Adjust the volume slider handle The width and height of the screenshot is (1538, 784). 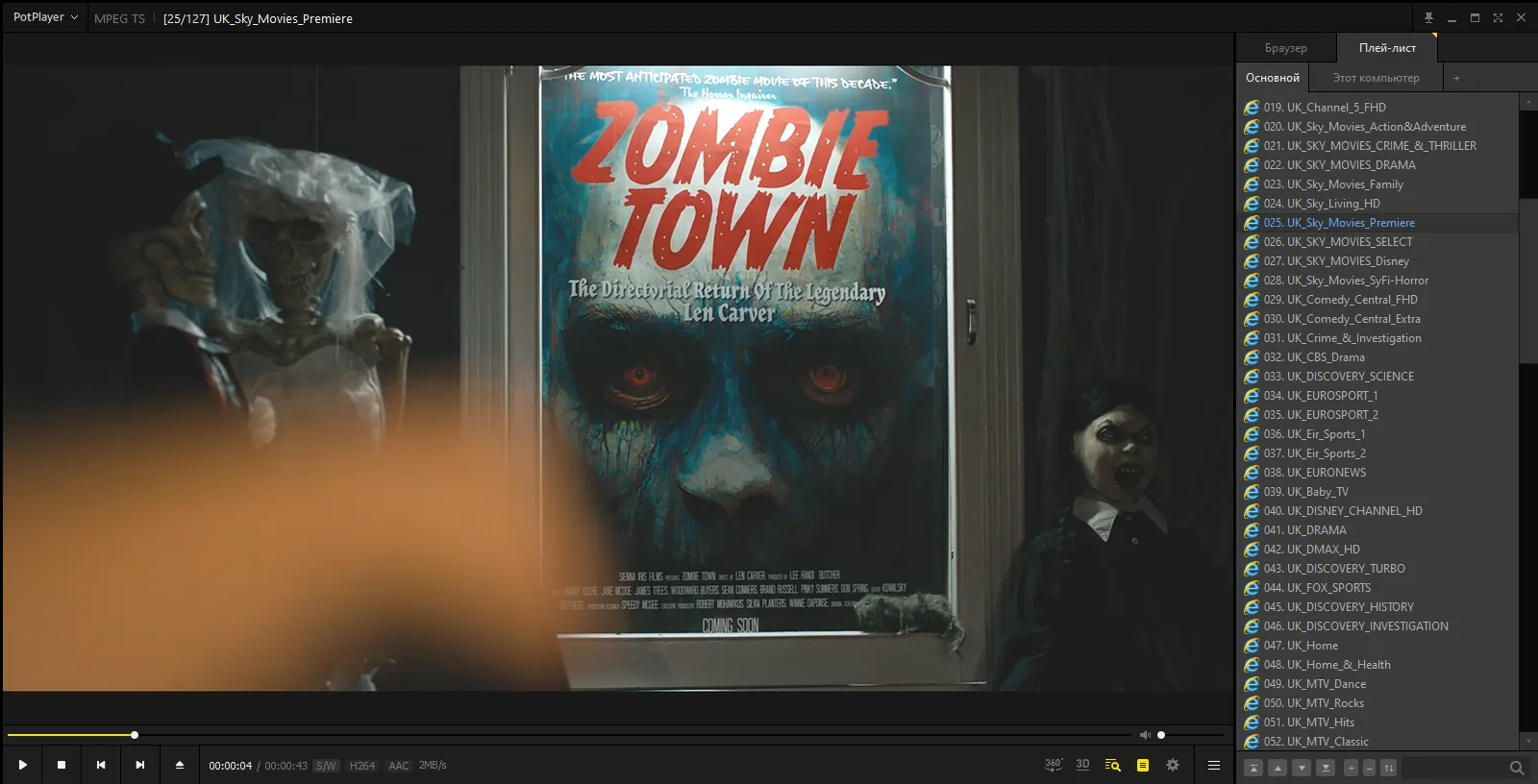click(x=1161, y=735)
